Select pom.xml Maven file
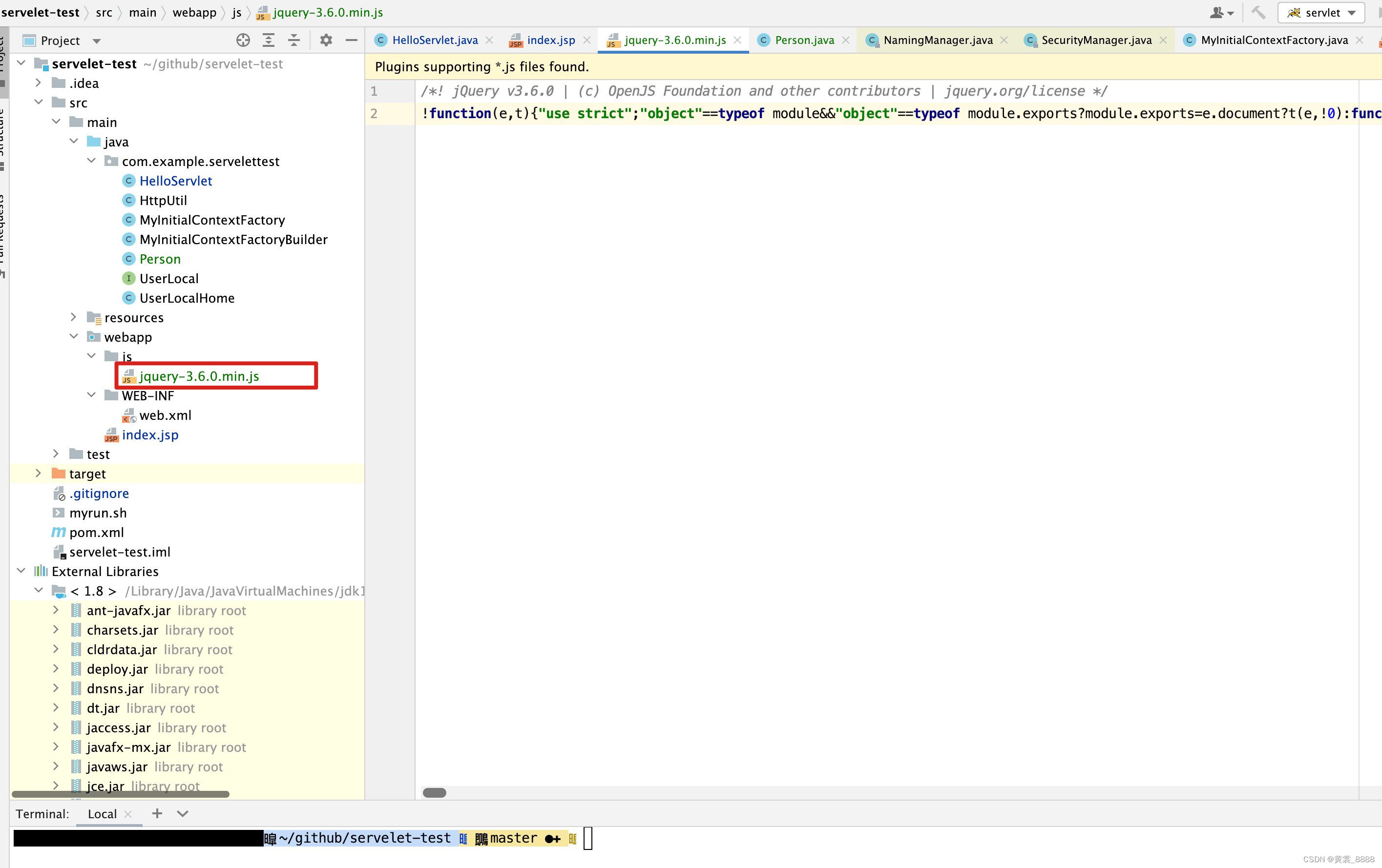 coord(96,532)
